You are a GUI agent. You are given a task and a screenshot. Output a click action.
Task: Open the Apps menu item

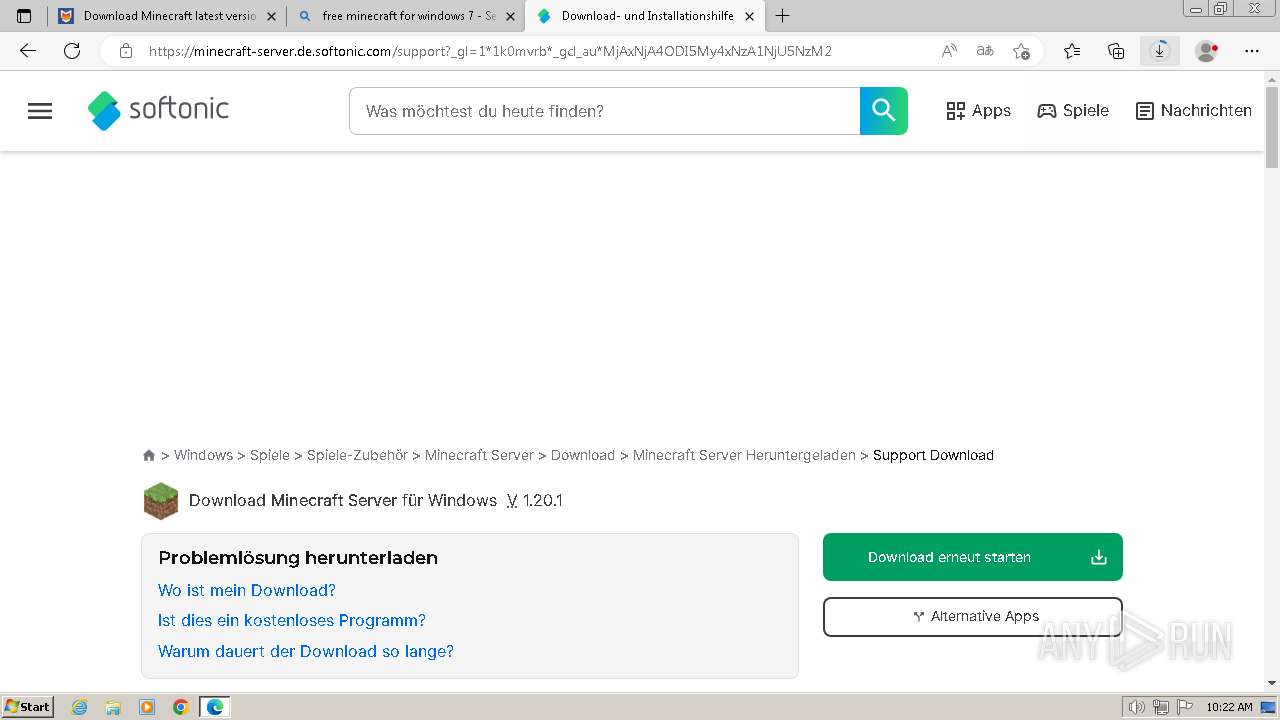tap(979, 111)
